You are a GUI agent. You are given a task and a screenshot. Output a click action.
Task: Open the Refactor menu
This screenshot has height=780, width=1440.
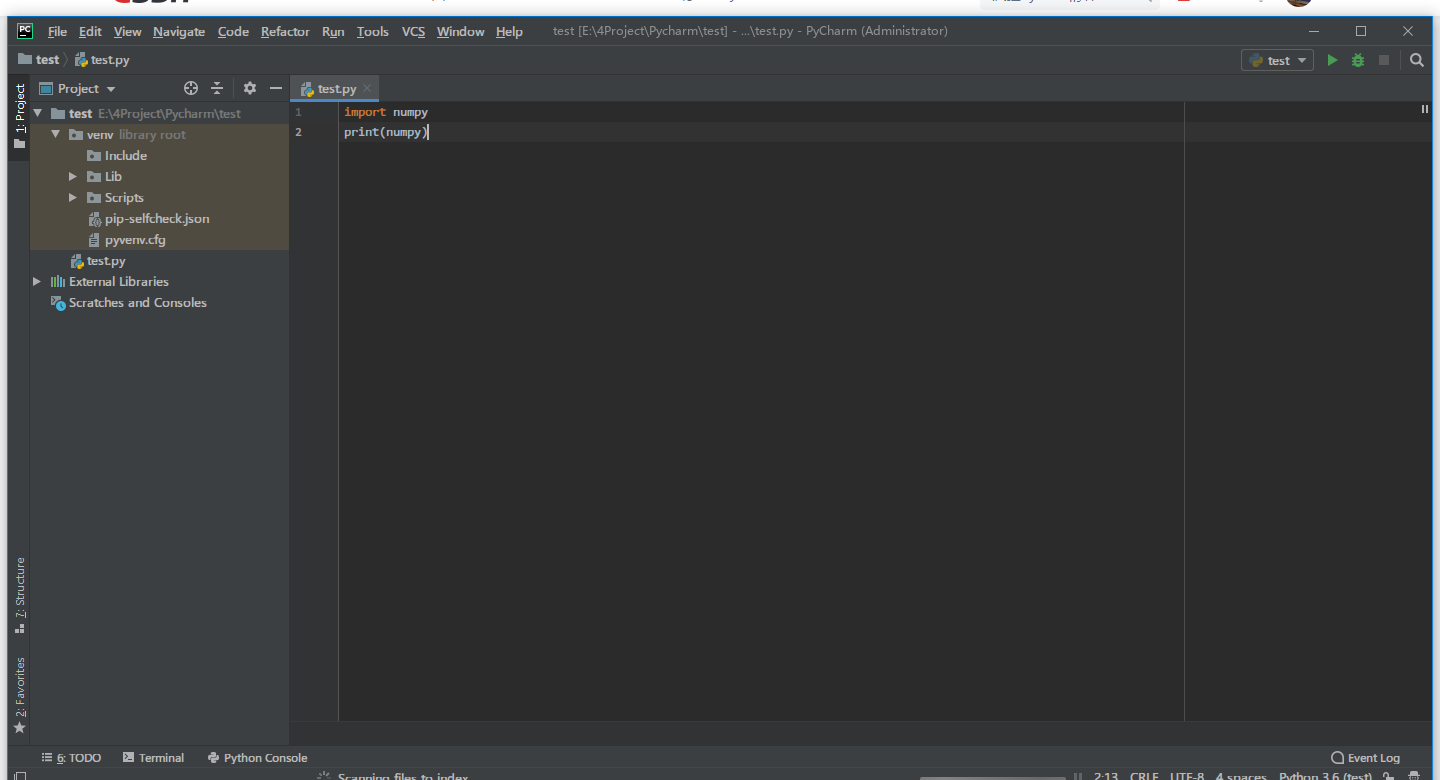(x=285, y=31)
